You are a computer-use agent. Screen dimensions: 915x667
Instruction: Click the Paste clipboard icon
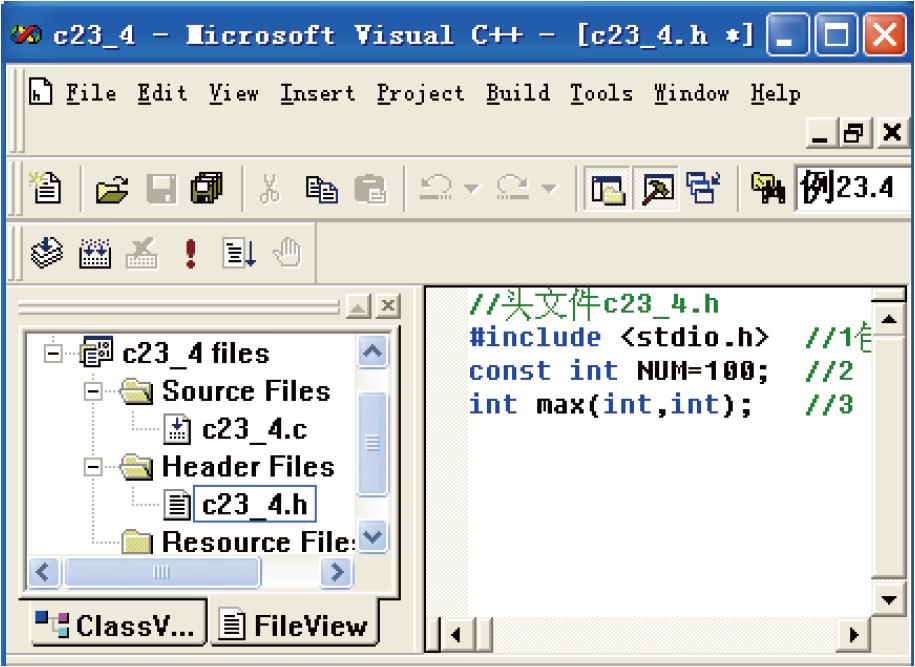pos(370,188)
